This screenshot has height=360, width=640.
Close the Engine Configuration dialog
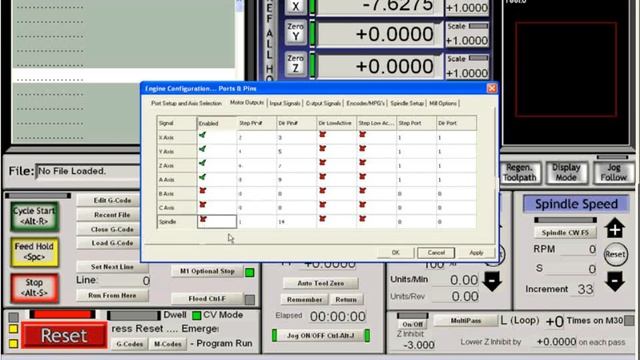pos(492,88)
